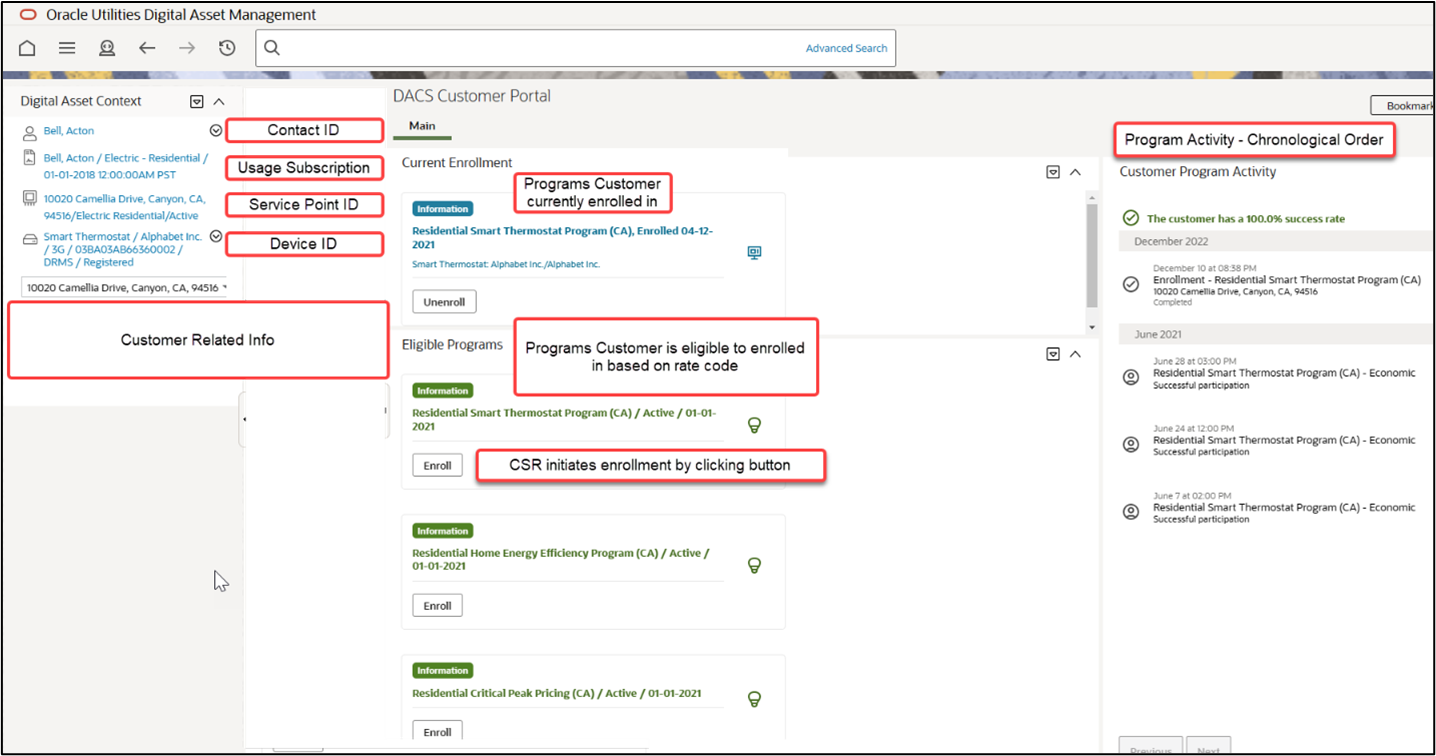Image resolution: width=1436 pixels, height=756 pixels.
Task: Go back using the left arrow
Action: (147, 48)
